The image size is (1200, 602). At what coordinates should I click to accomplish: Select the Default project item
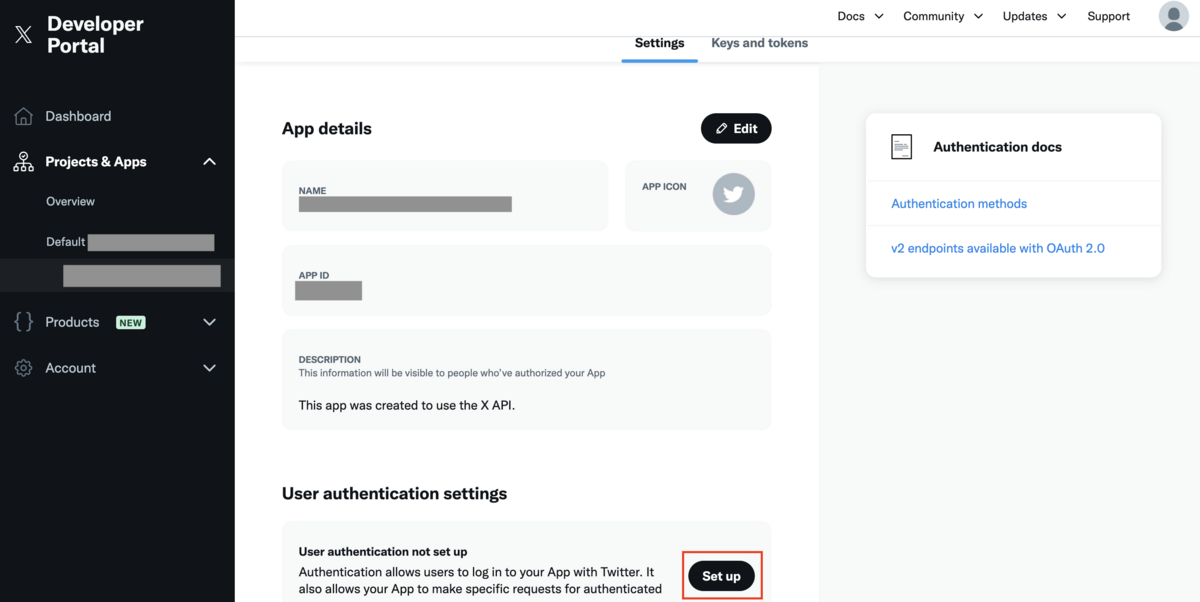(x=130, y=242)
